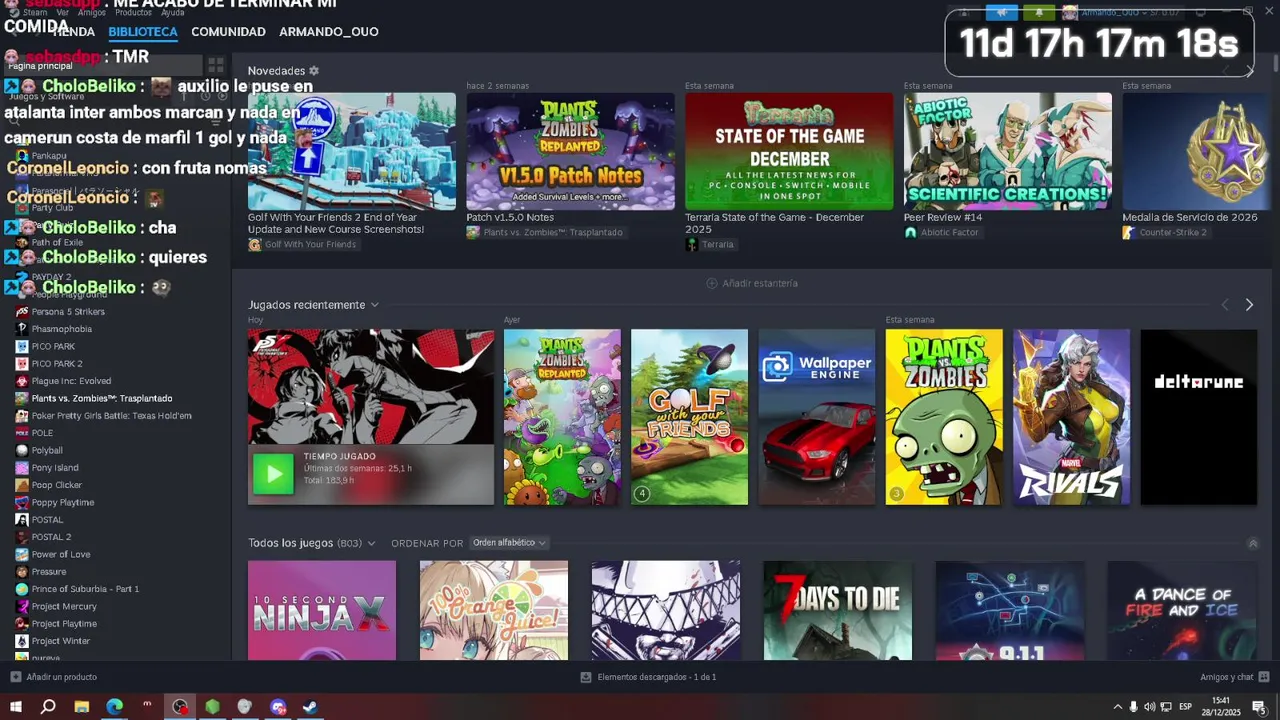
Task: Click the green play button for Persona 5
Action: tap(273, 475)
